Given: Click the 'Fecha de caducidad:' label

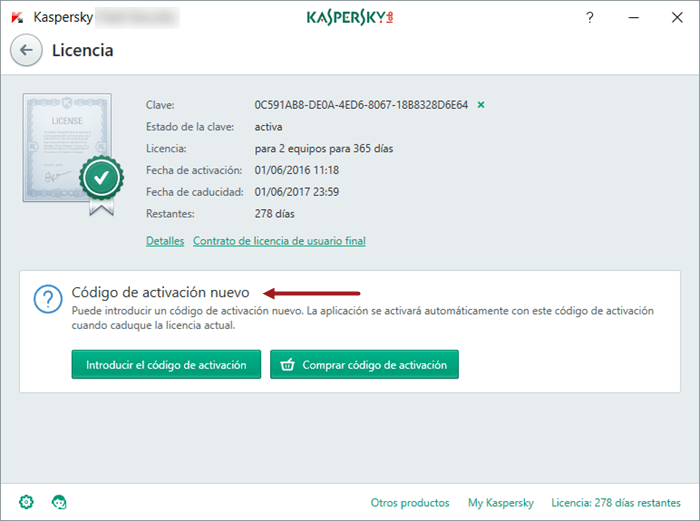Looking at the screenshot, I should pos(195,192).
